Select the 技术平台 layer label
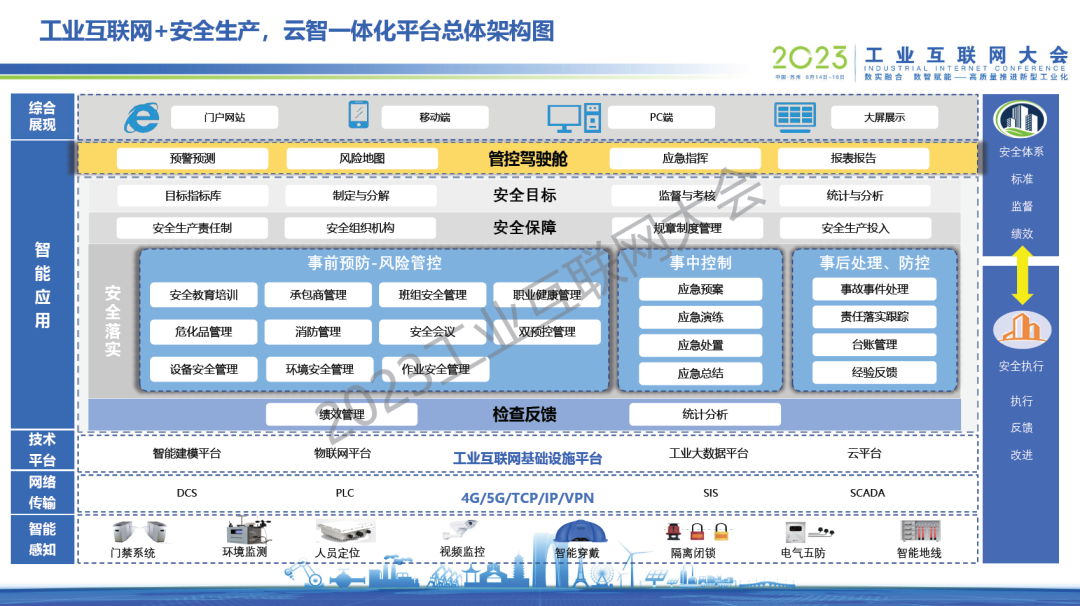 point(42,450)
